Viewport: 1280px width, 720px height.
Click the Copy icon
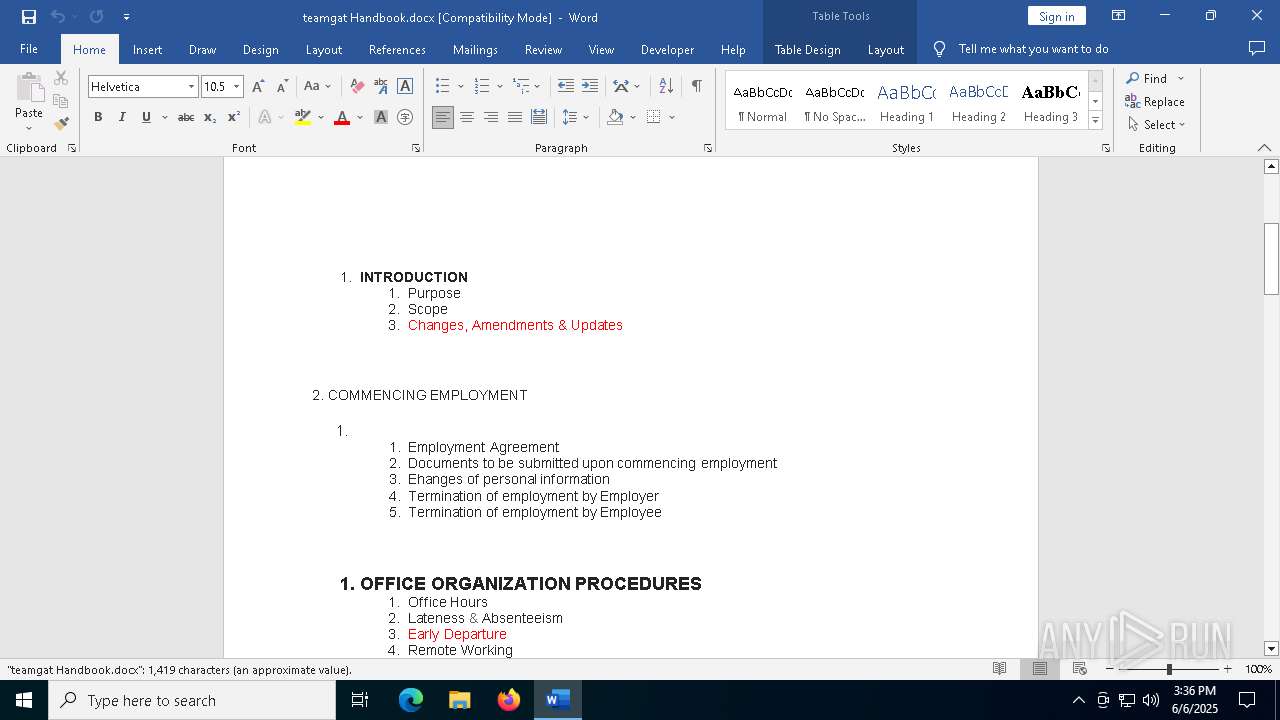click(x=61, y=101)
